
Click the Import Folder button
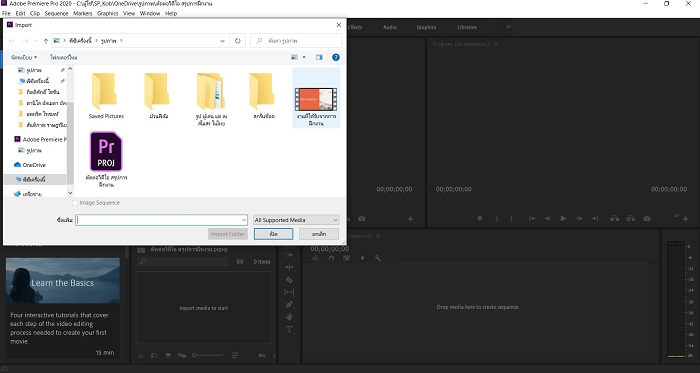coord(228,234)
